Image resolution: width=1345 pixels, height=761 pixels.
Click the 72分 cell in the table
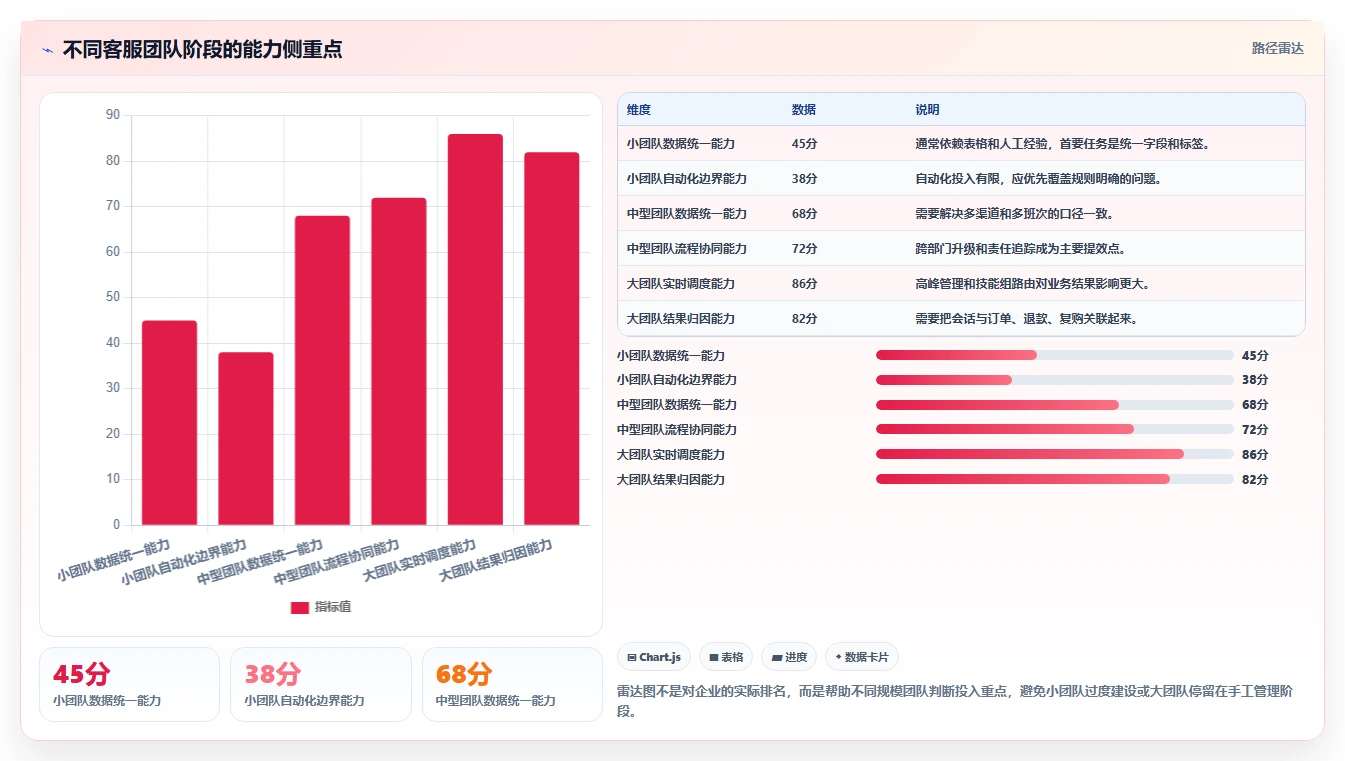pos(804,249)
